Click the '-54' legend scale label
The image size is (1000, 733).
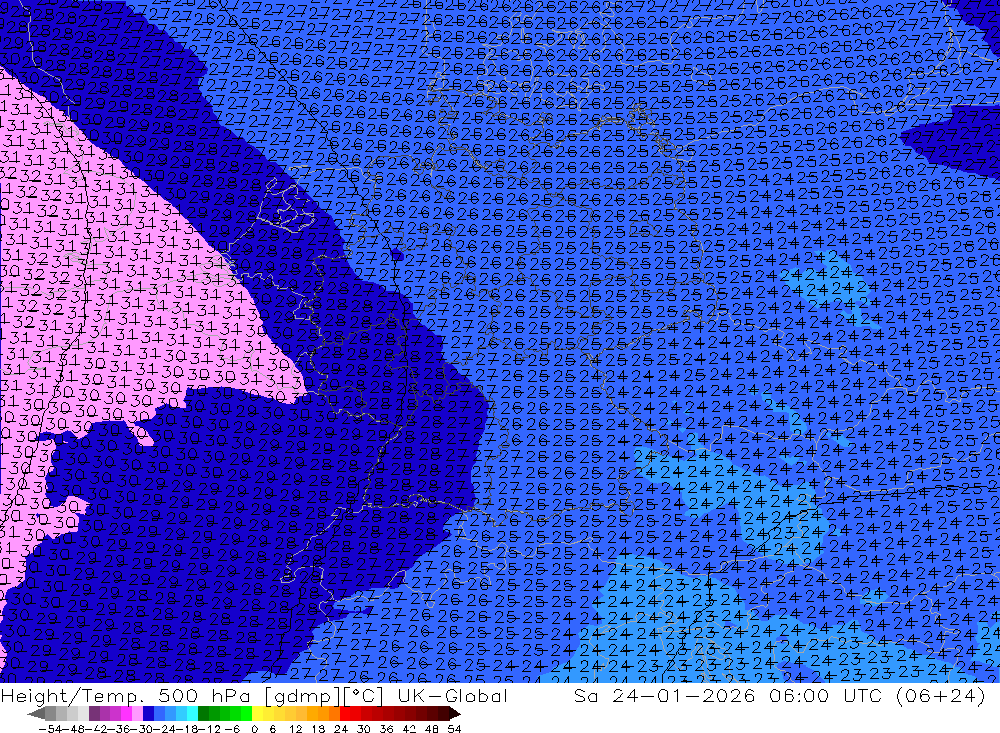coord(50,729)
